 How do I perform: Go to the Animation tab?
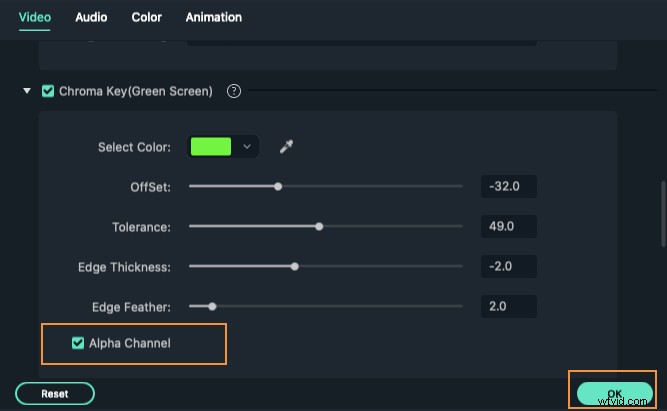click(x=214, y=17)
